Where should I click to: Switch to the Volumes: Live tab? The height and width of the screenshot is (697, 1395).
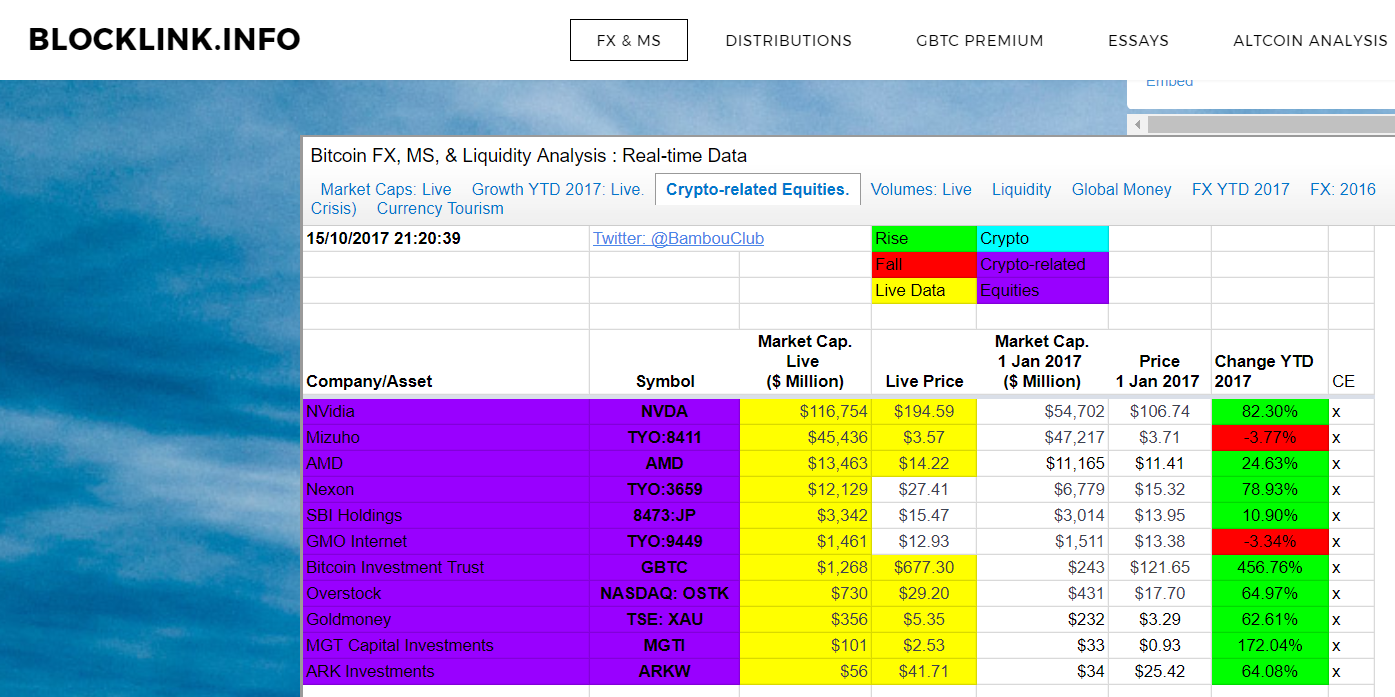(921, 189)
